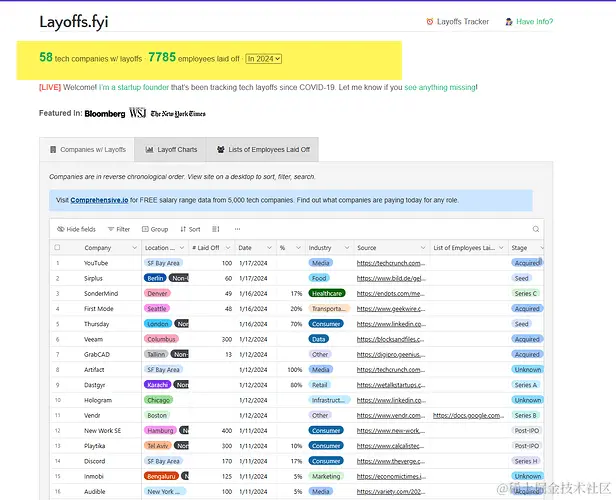Image resolution: width=616 pixels, height=500 pixels.
Task: Open the Sort tool in table toolbar
Action: tap(190, 229)
